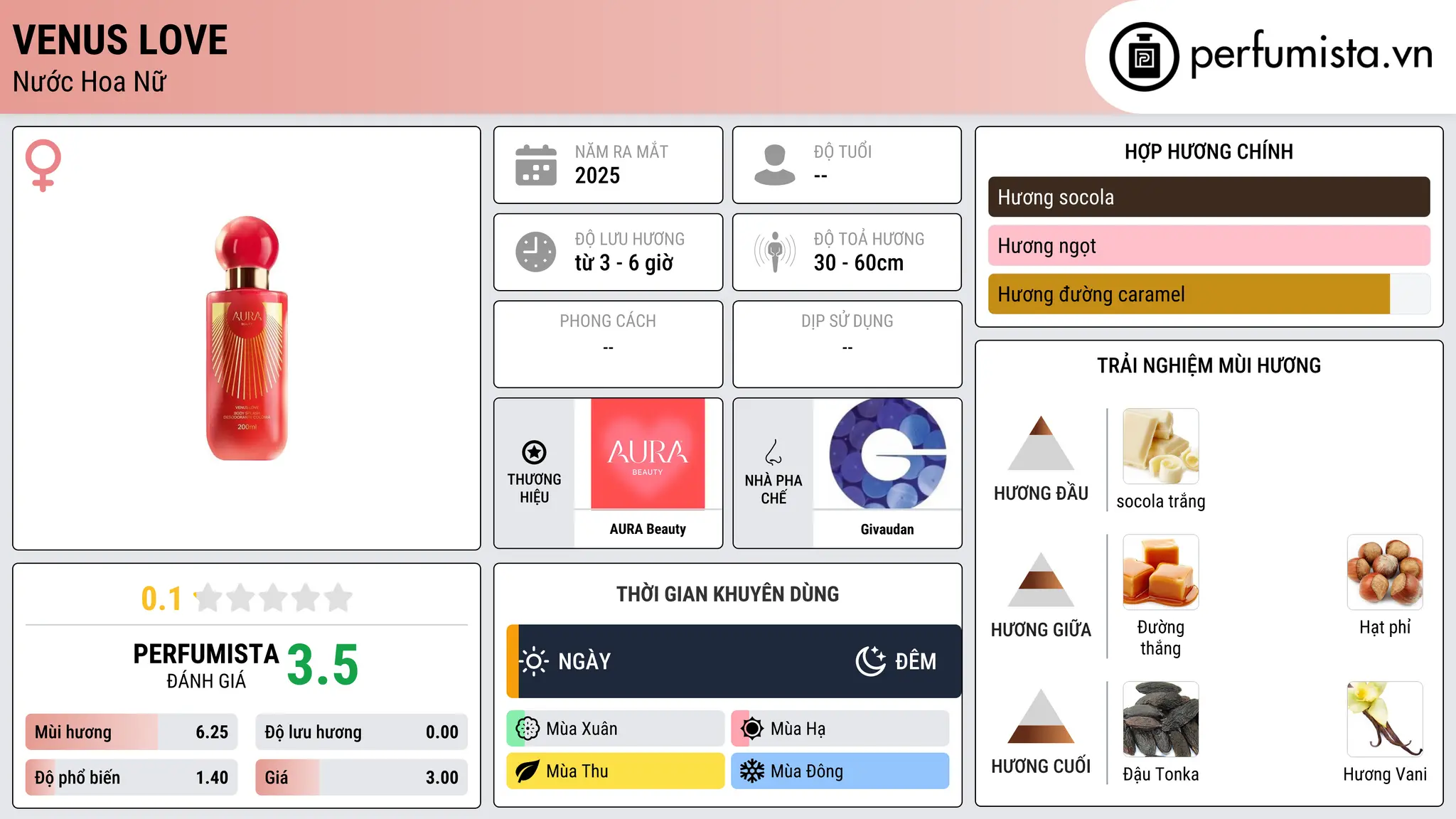Viewport: 1456px width, 819px height.
Task: Click the Ngày / Đêm time bar
Action: pos(734,661)
